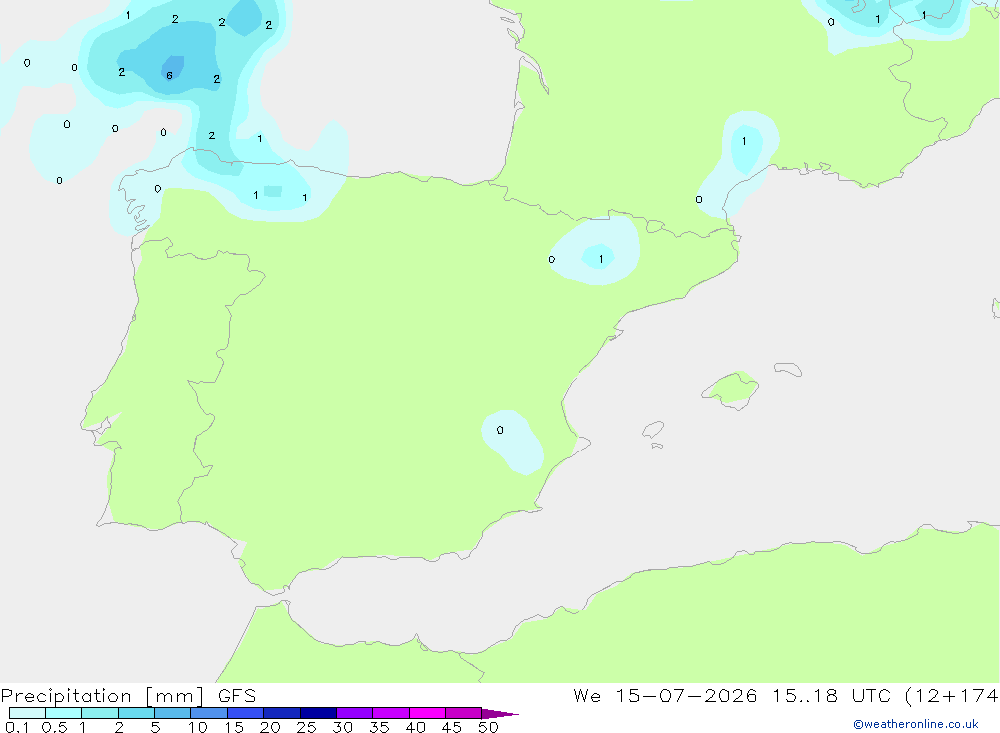The height and width of the screenshot is (733, 1000).
Task: Click the '(12+174' forecast run text
Action: coord(952,695)
